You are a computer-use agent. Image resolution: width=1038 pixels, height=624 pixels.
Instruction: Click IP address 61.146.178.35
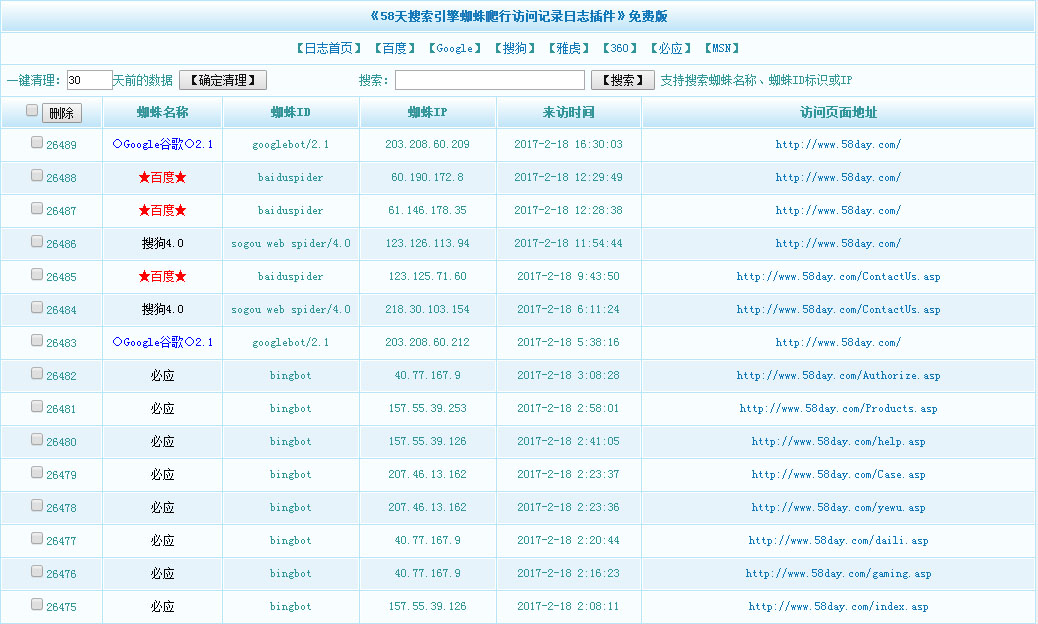coord(428,210)
